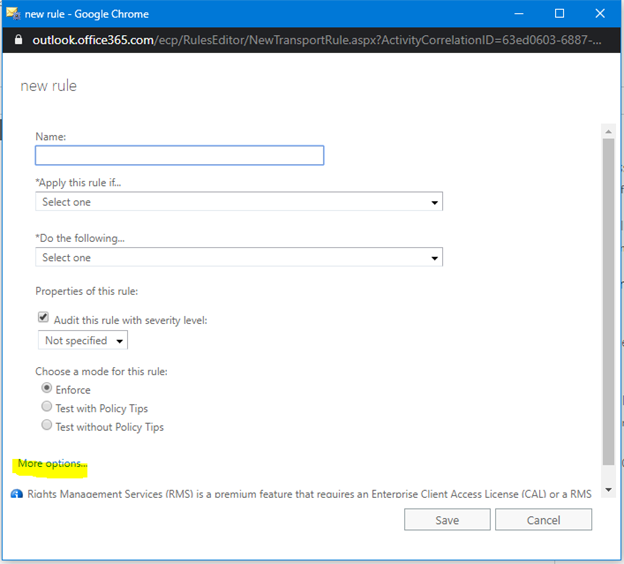
Task: Click the Cancel button
Action: pos(543,520)
